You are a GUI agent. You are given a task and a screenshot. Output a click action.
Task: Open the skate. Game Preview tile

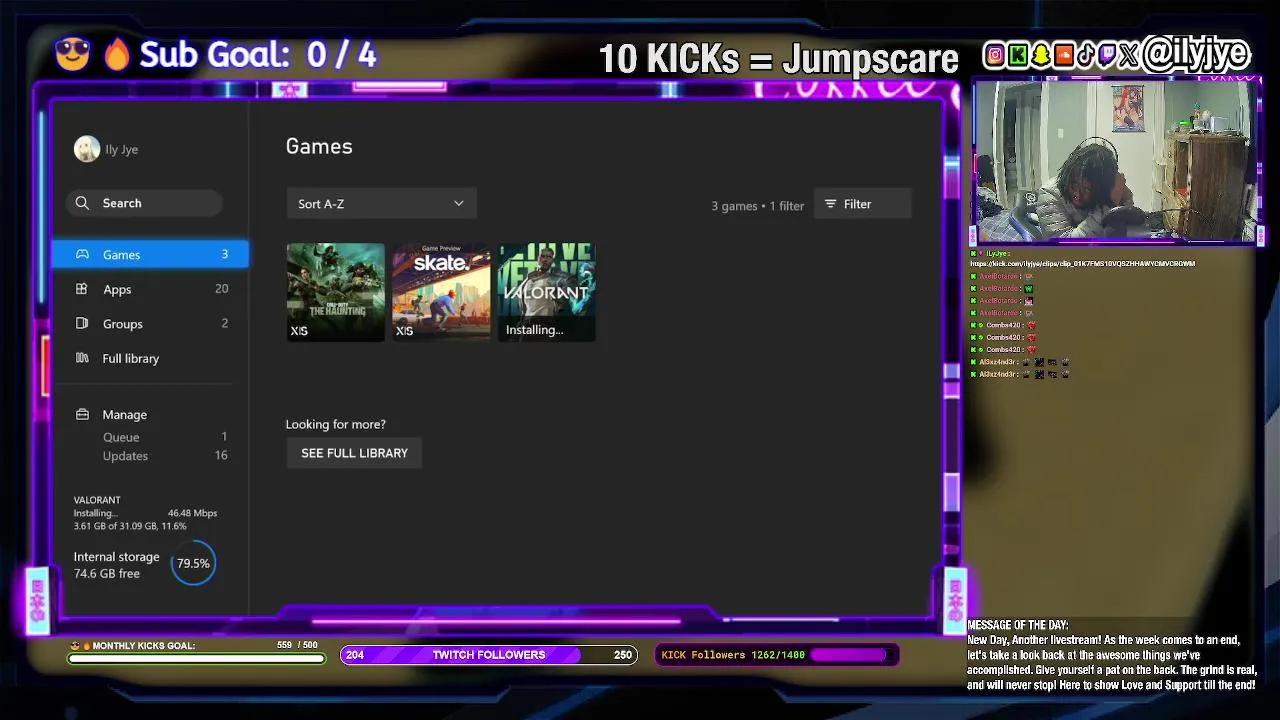click(x=441, y=292)
